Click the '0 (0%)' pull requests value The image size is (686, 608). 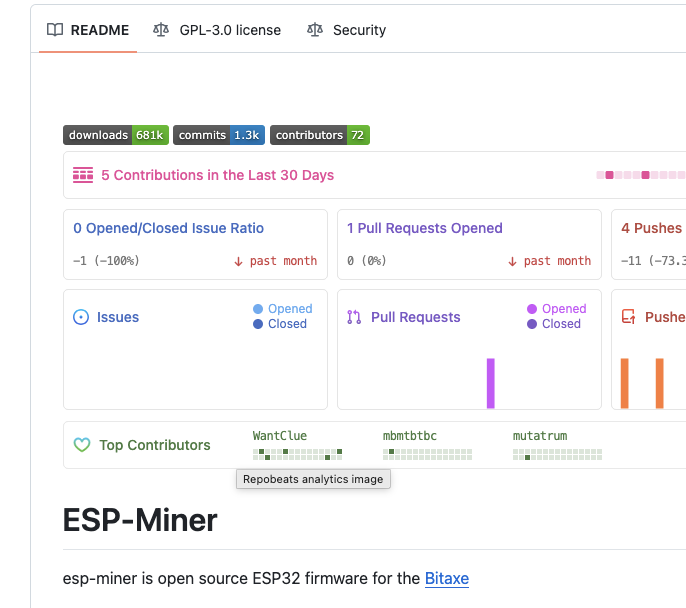(x=367, y=261)
